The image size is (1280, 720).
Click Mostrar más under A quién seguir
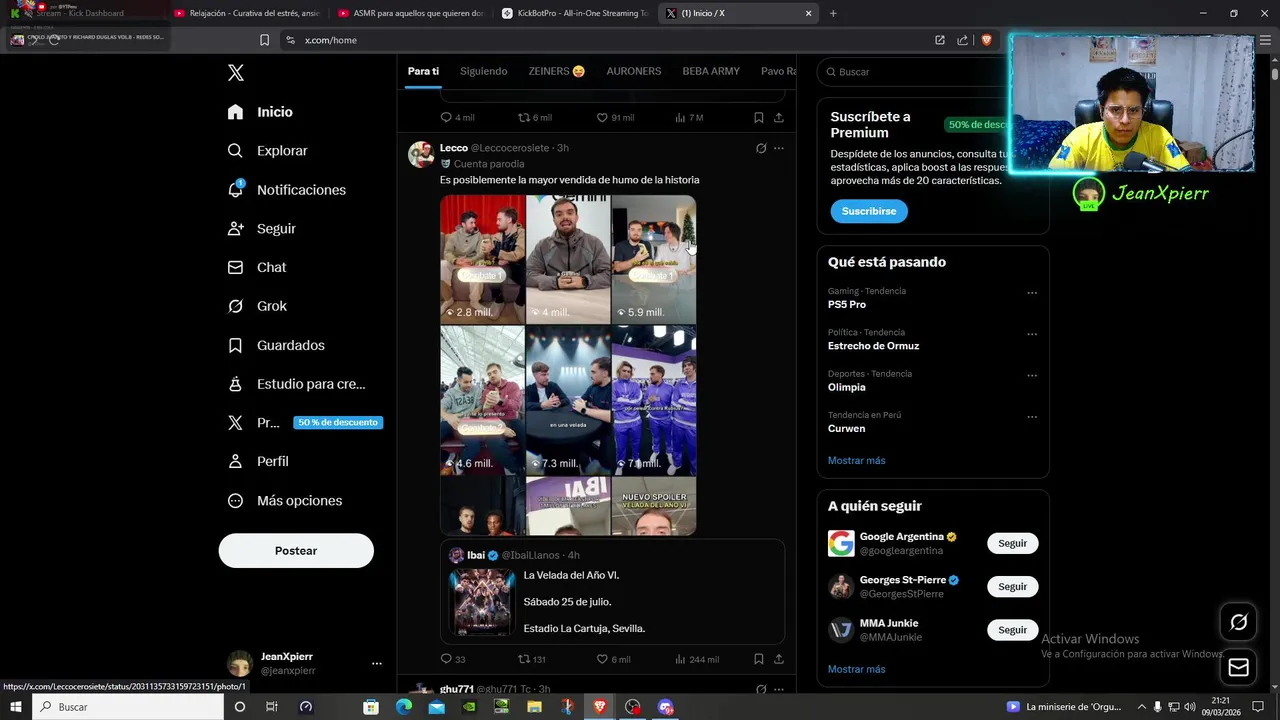pyautogui.click(x=857, y=669)
